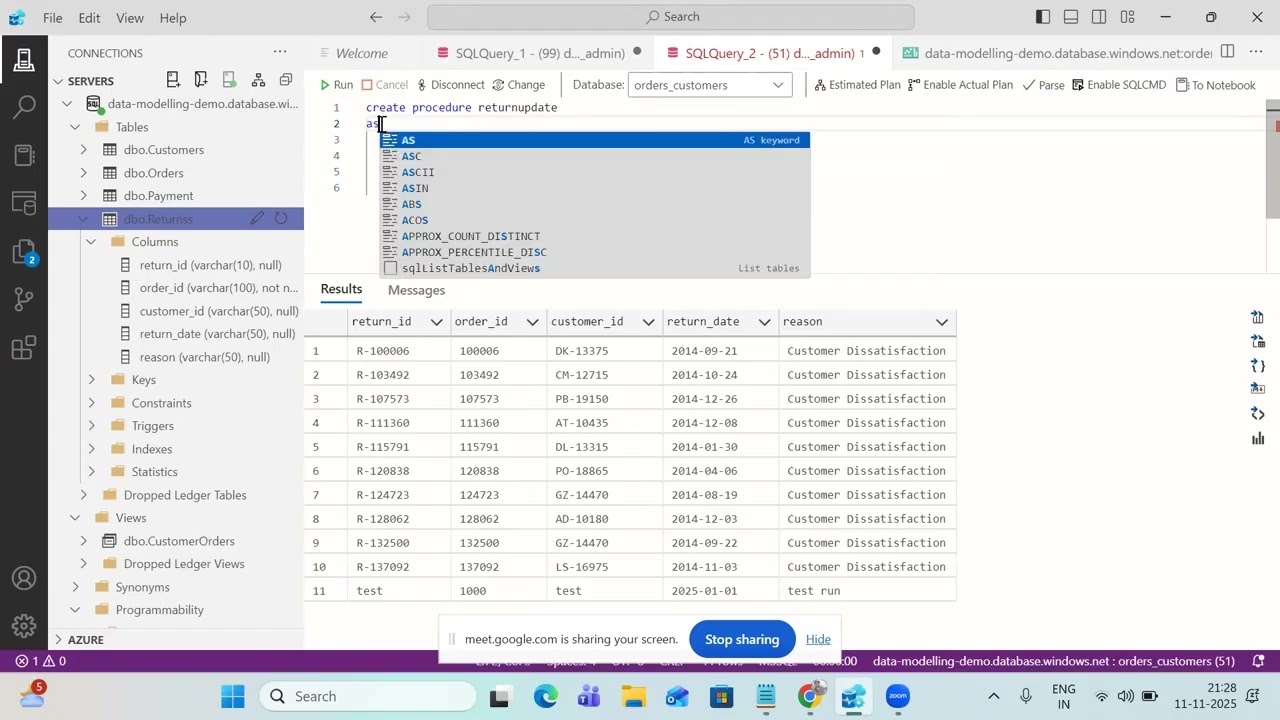Open the Database orders_customers dropdown
The image size is (1280, 720).
(709, 85)
